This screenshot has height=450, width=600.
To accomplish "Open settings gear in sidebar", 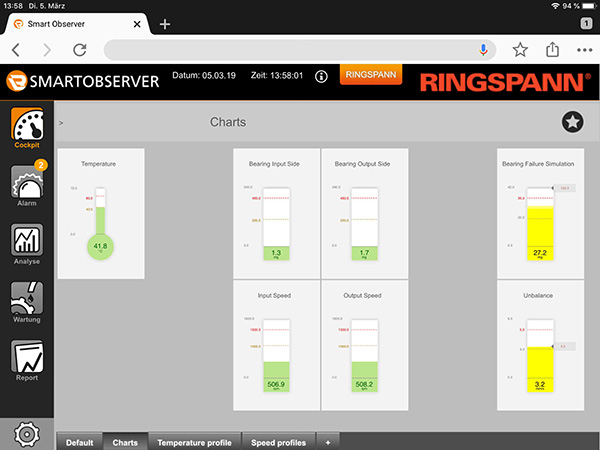I will (27, 433).
